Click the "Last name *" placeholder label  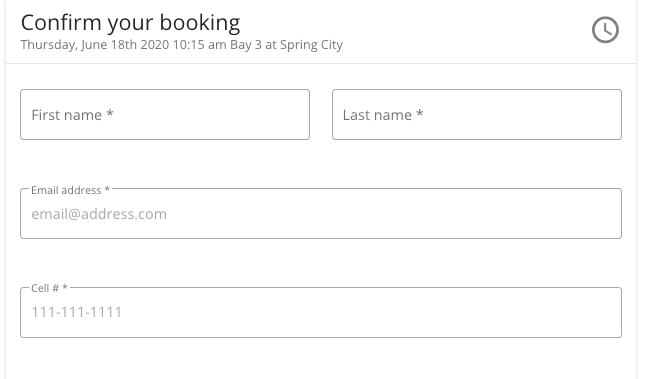tap(383, 115)
